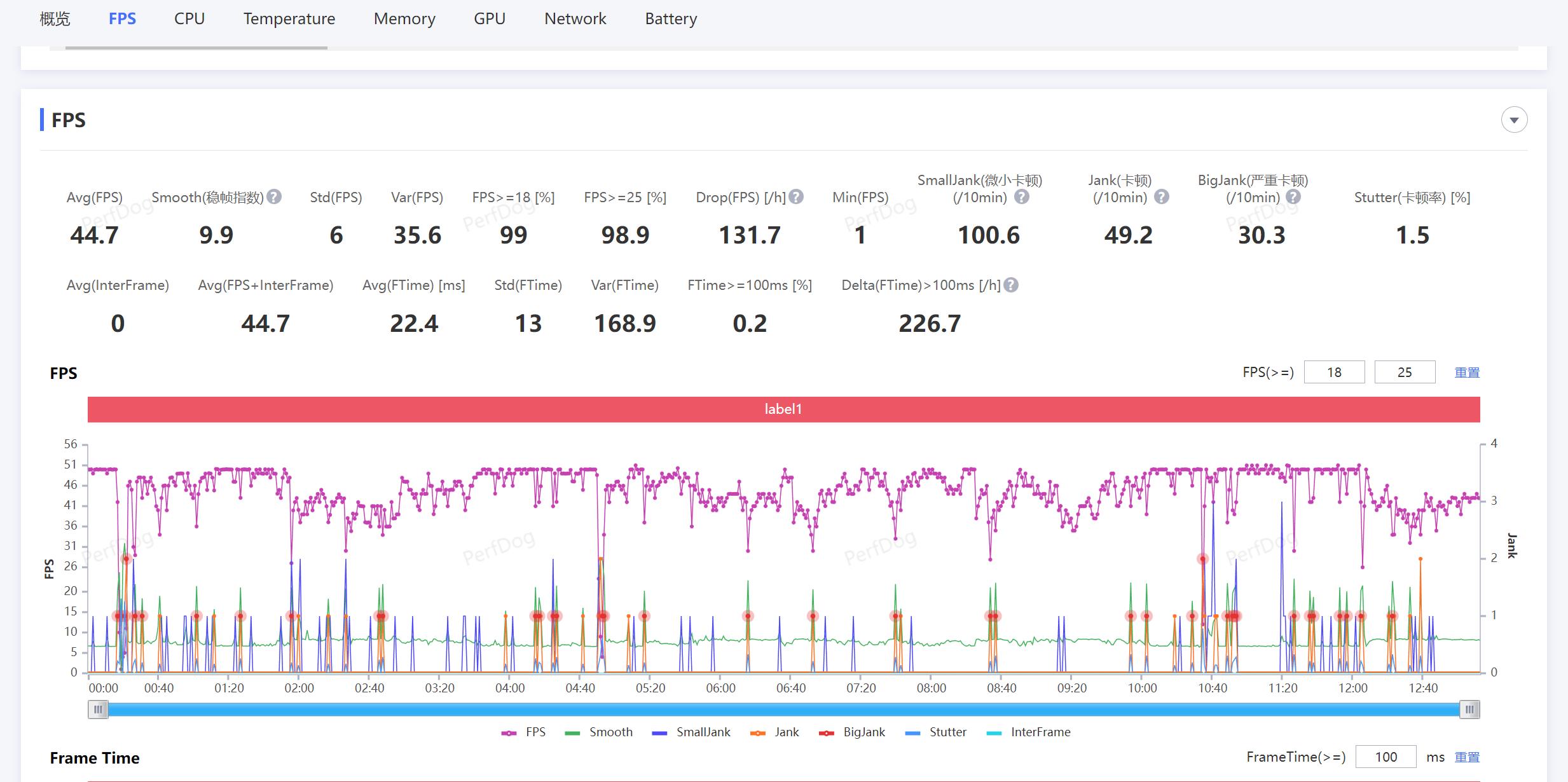Reset FPS thresholds with the 重置 link
The height and width of the screenshot is (782, 1568).
1467,373
